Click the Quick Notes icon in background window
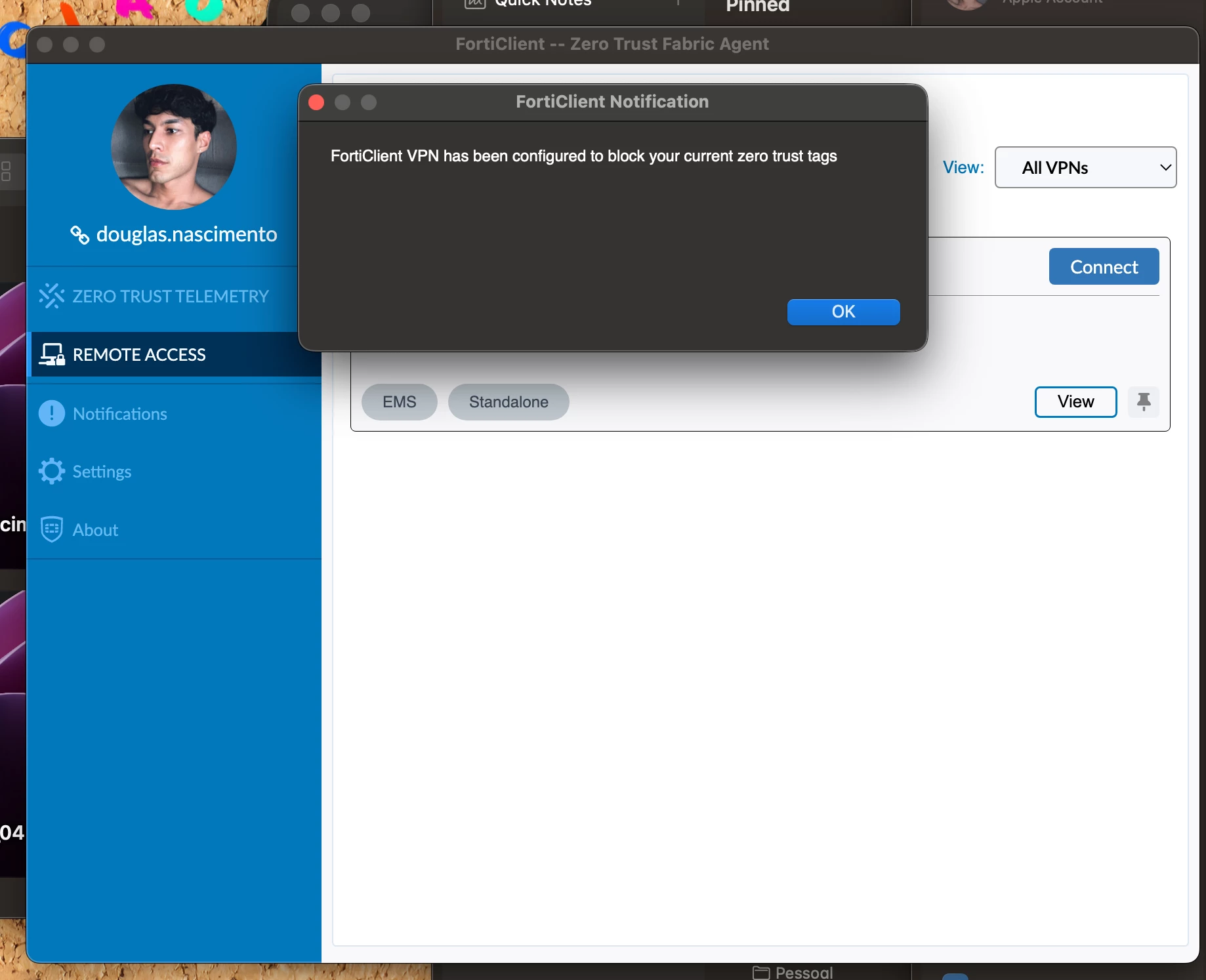1206x980 pixels. [x=474, y=4]
